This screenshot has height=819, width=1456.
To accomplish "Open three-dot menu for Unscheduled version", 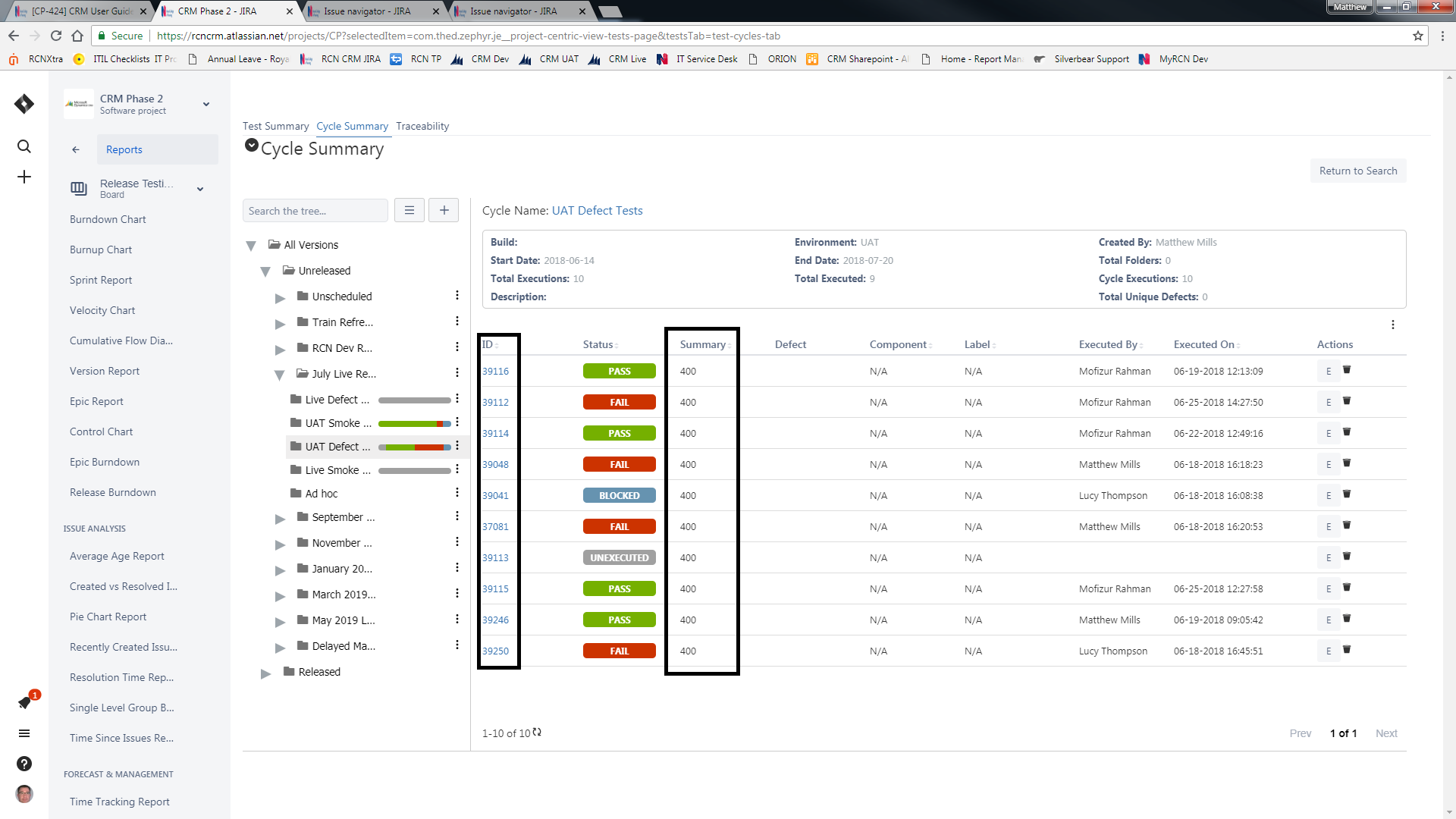I will point(457,296).
